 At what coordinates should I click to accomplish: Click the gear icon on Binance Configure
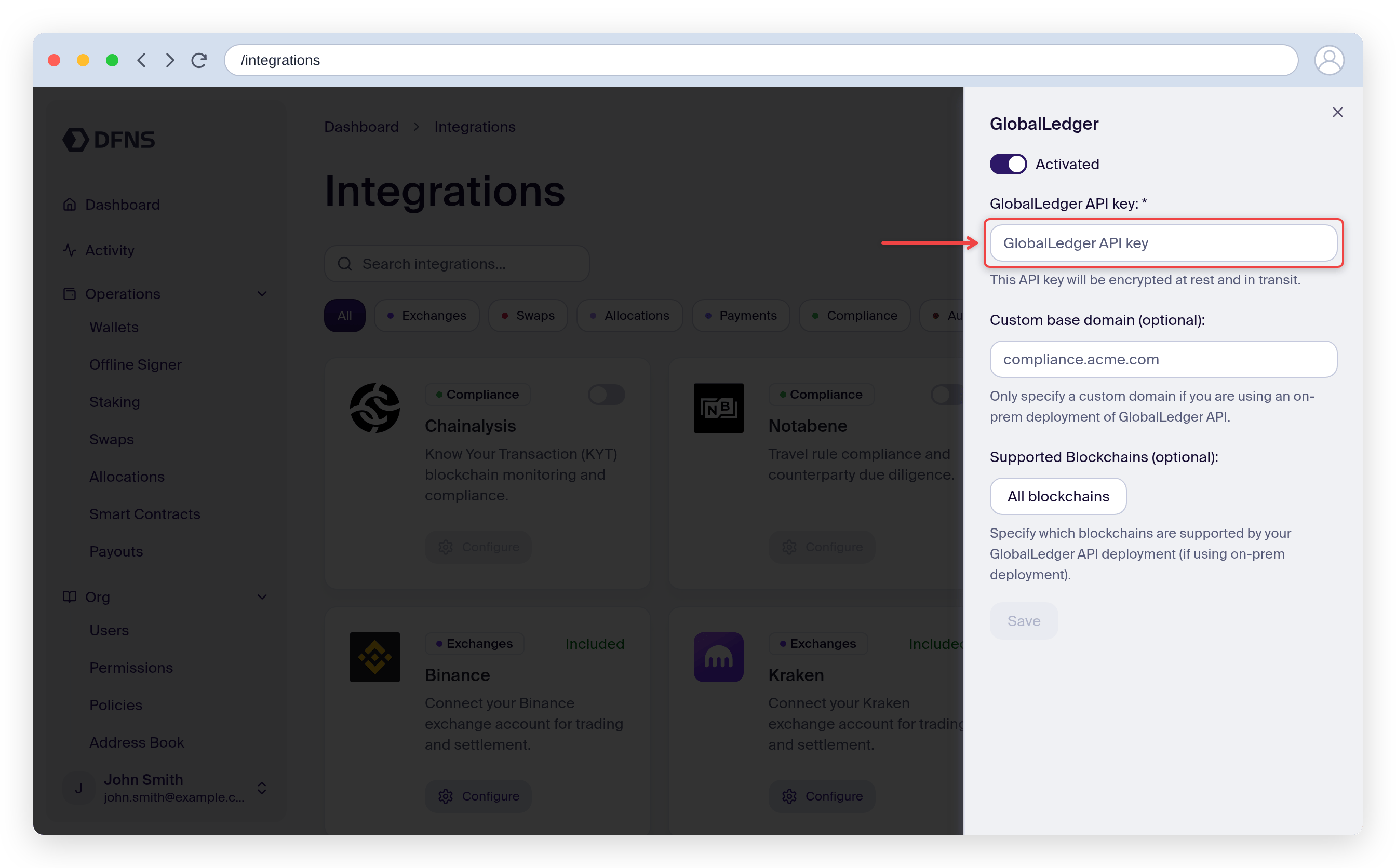[x=446, y=796]
